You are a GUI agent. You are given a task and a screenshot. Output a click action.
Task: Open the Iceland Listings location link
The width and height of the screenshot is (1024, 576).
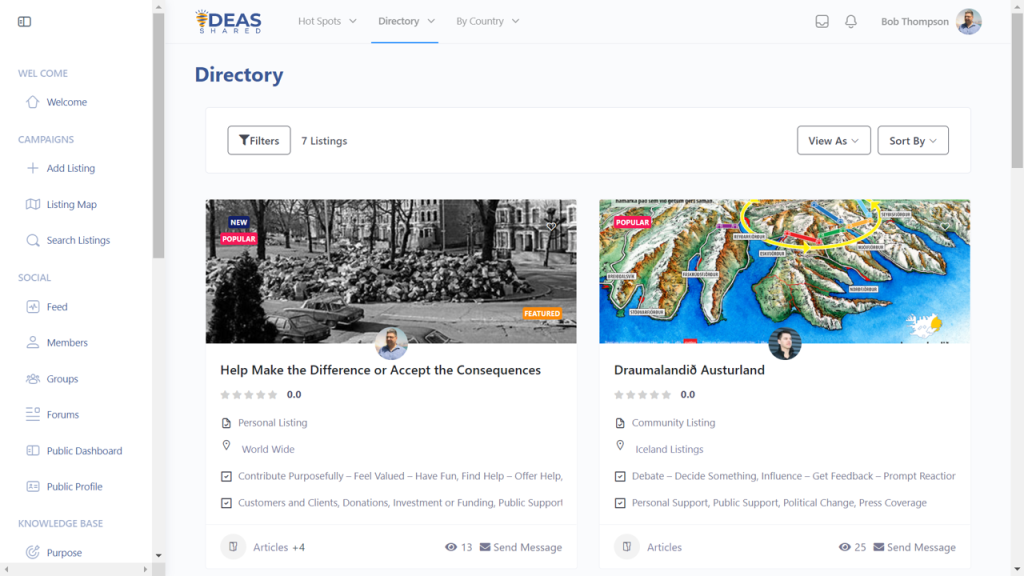pos(669,449)
